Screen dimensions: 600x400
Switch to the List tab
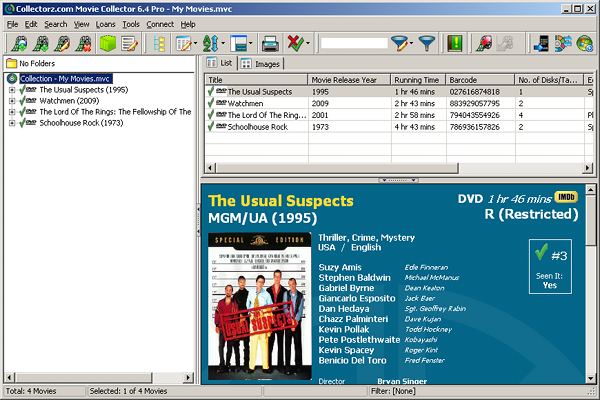pos(220,63)
